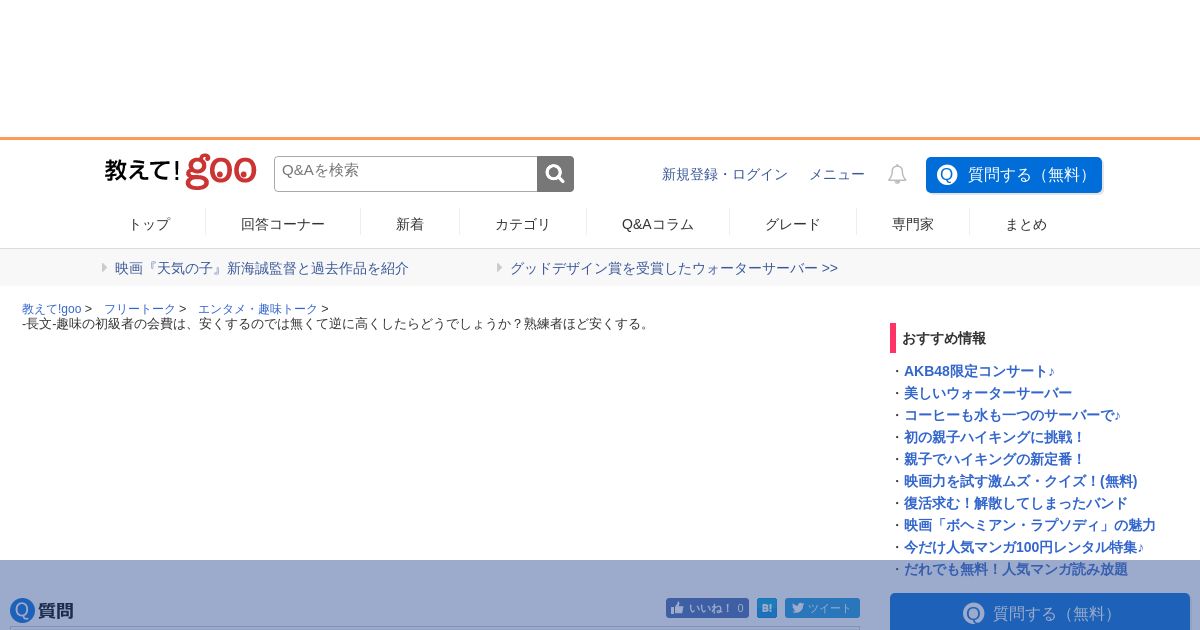Click the 教えて!goo logo
1200x630 pixels.
point(180,172)
